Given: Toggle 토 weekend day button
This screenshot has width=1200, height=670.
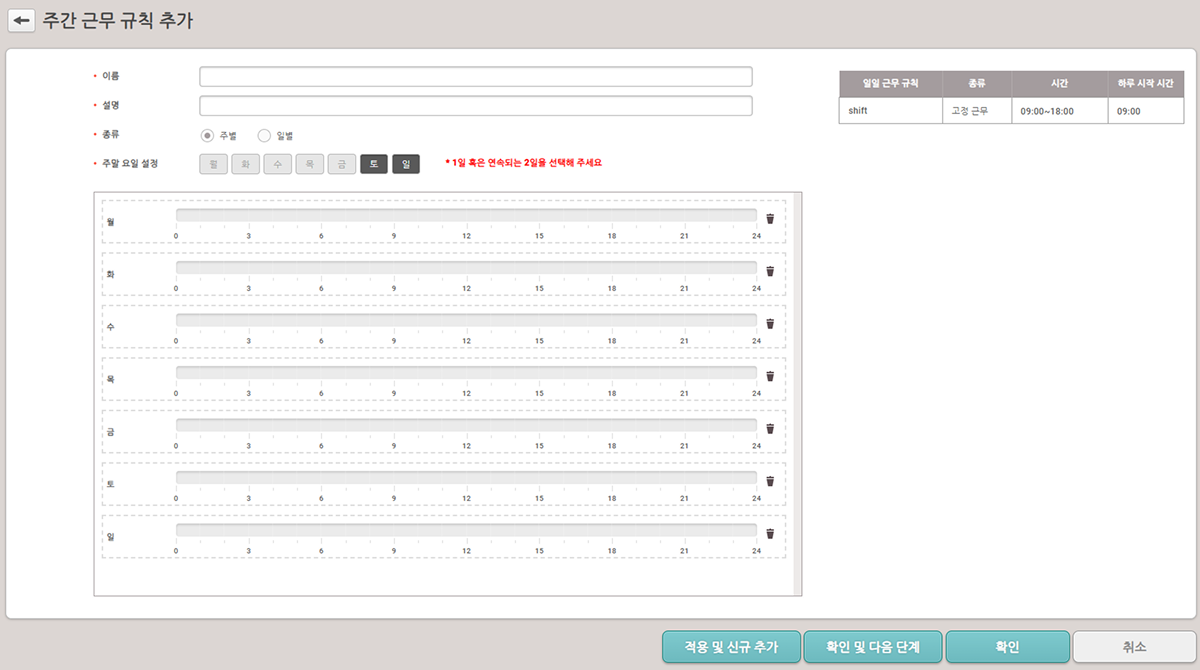Looking at the screenshot, I should pyautogui.click(x=374, y=164).
